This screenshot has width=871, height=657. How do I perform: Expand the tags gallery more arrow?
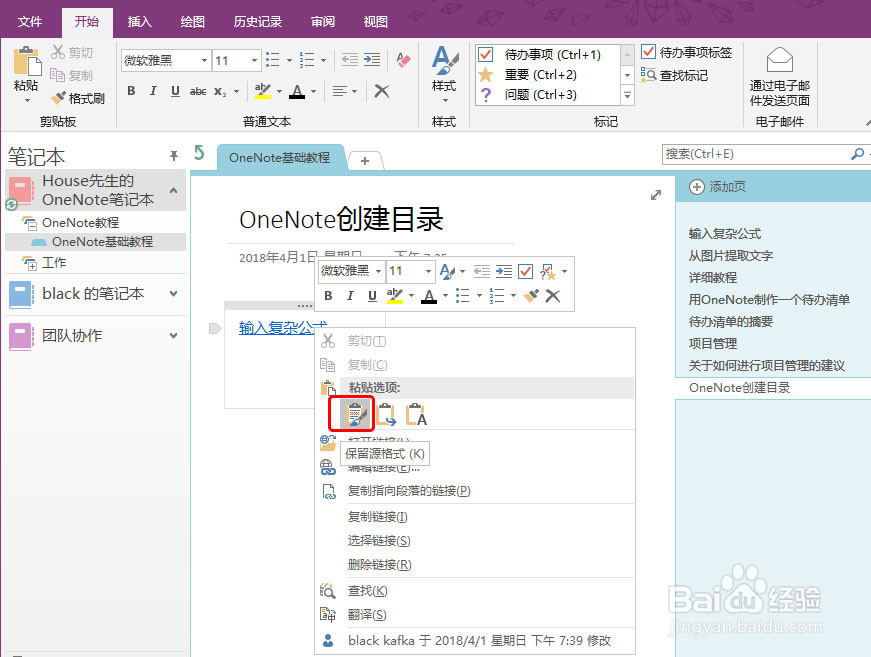pos(627,96)
